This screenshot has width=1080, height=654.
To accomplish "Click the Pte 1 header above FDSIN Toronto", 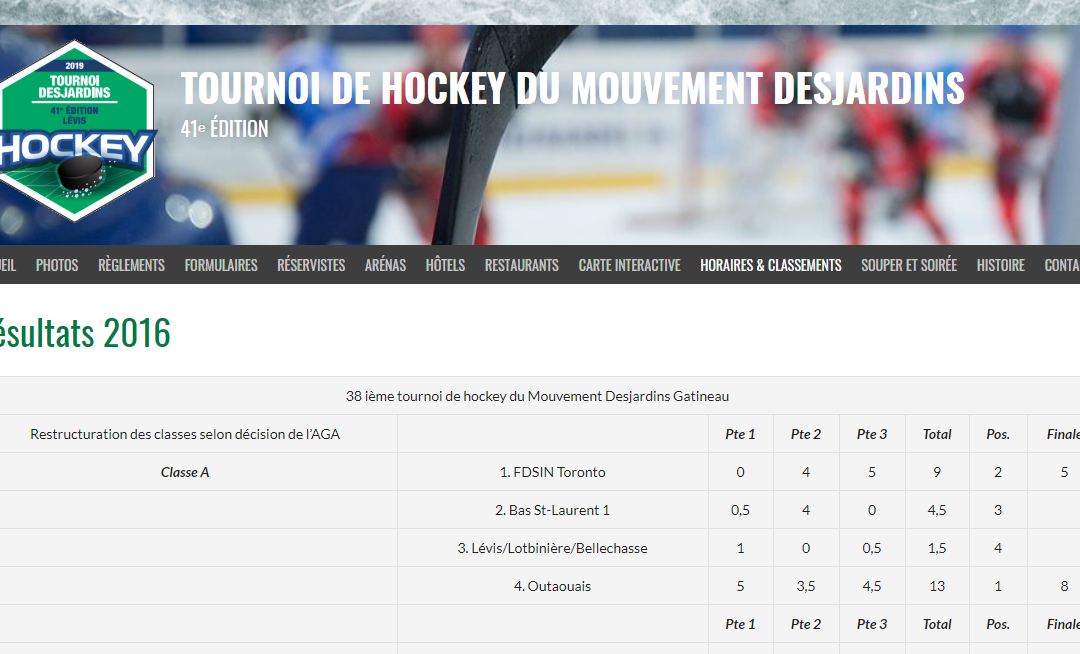I will [740, 434].
